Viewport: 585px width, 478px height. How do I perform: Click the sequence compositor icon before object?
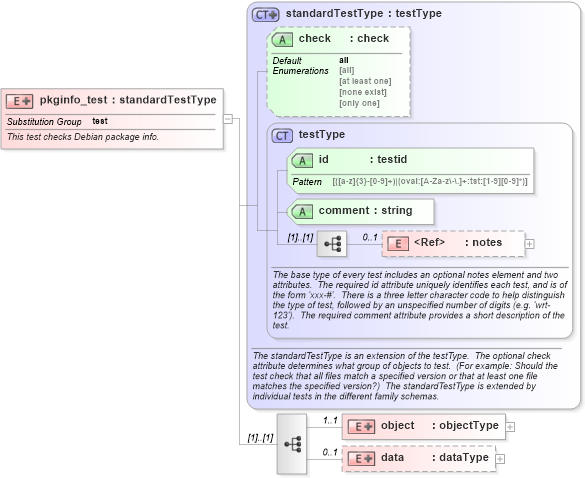pos(292,444)
